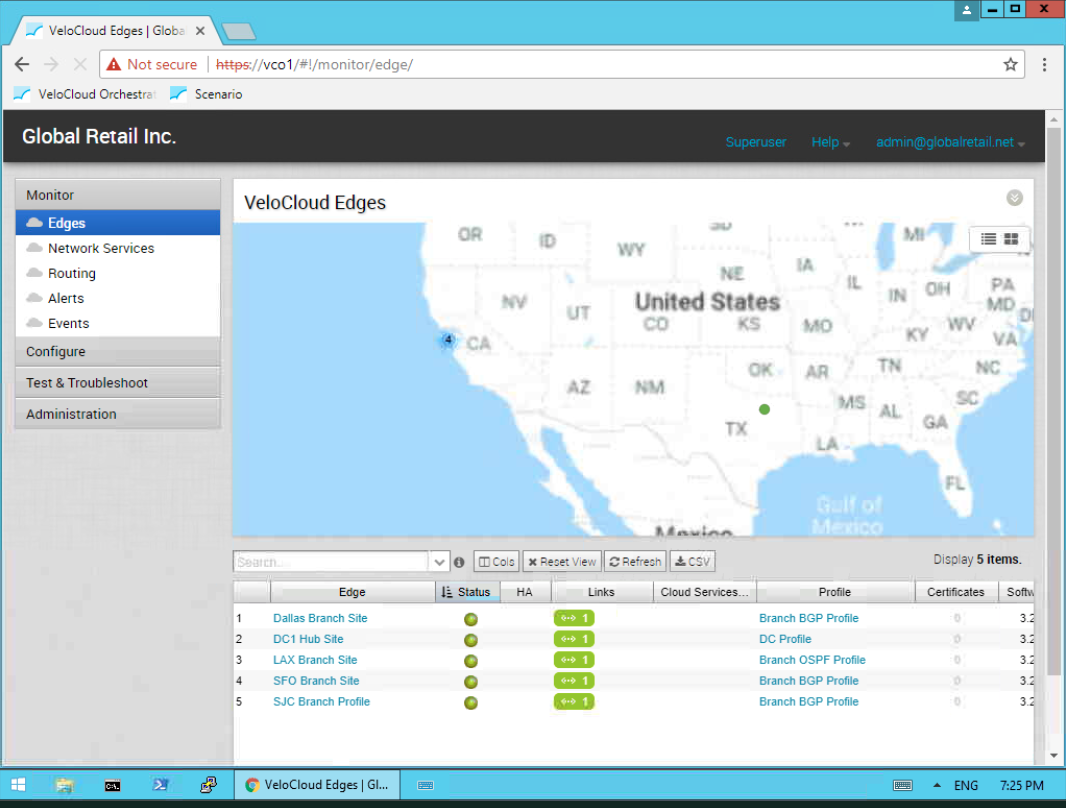Open the Cols column chooser
The width and height of the screenshot is (1066, 808).
[x=496, y=562]
